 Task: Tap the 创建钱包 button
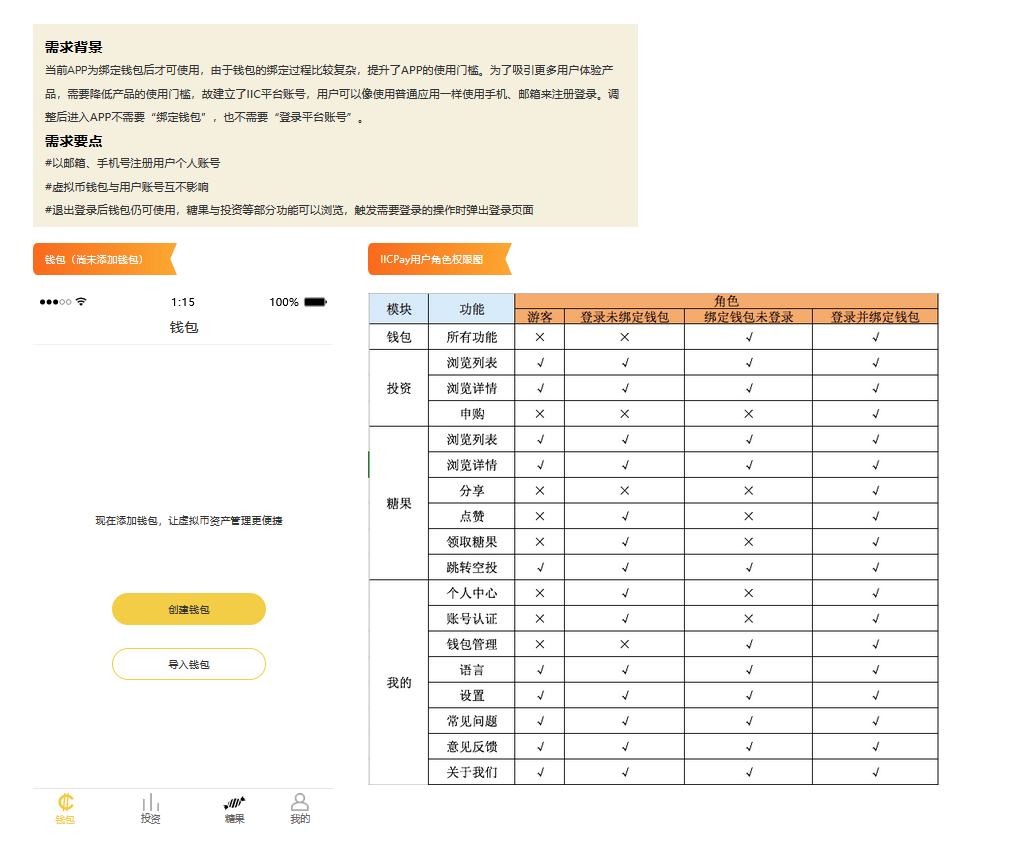(189, 609)
